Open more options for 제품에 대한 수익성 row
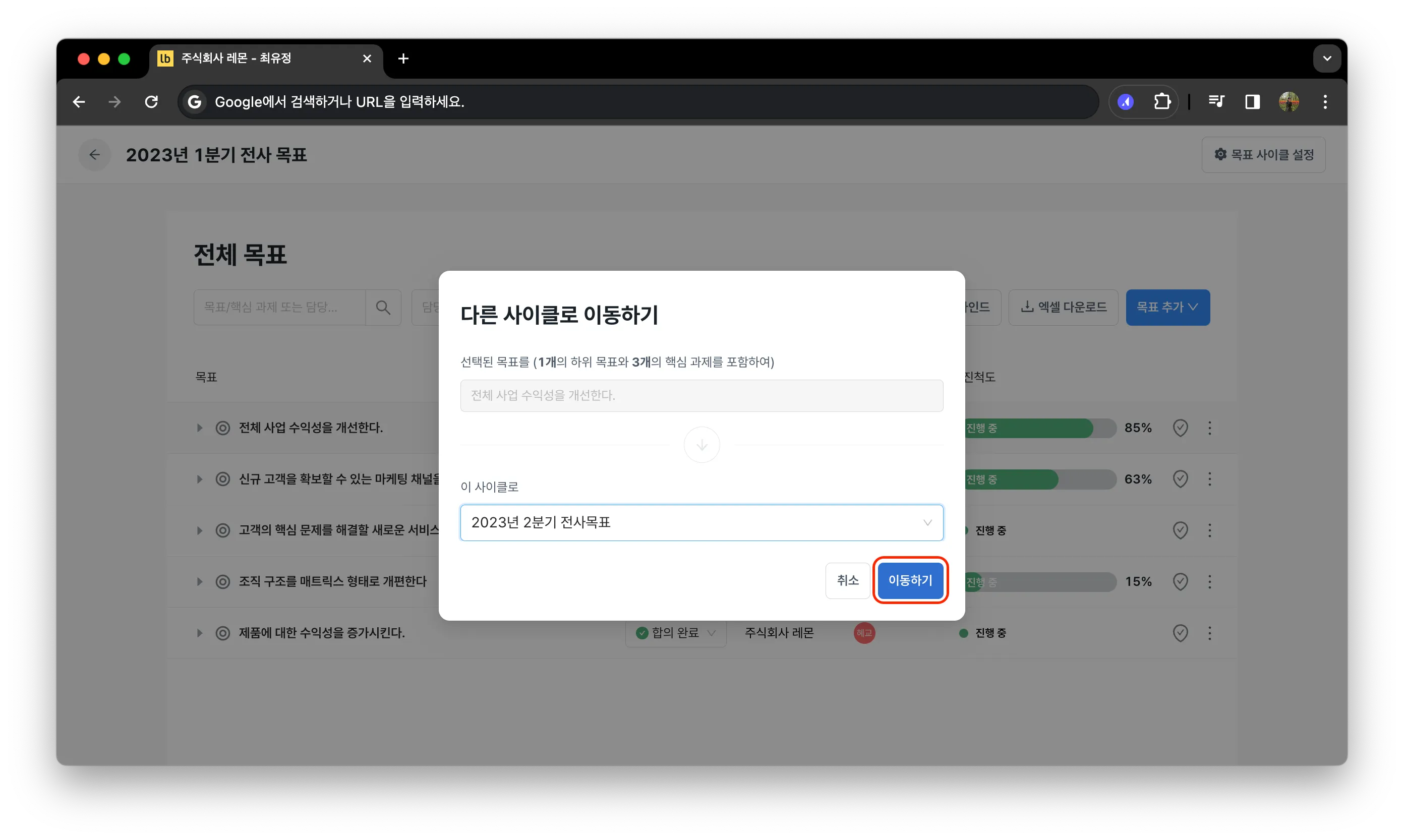1404x840 pixels. tap(1210, 633)
